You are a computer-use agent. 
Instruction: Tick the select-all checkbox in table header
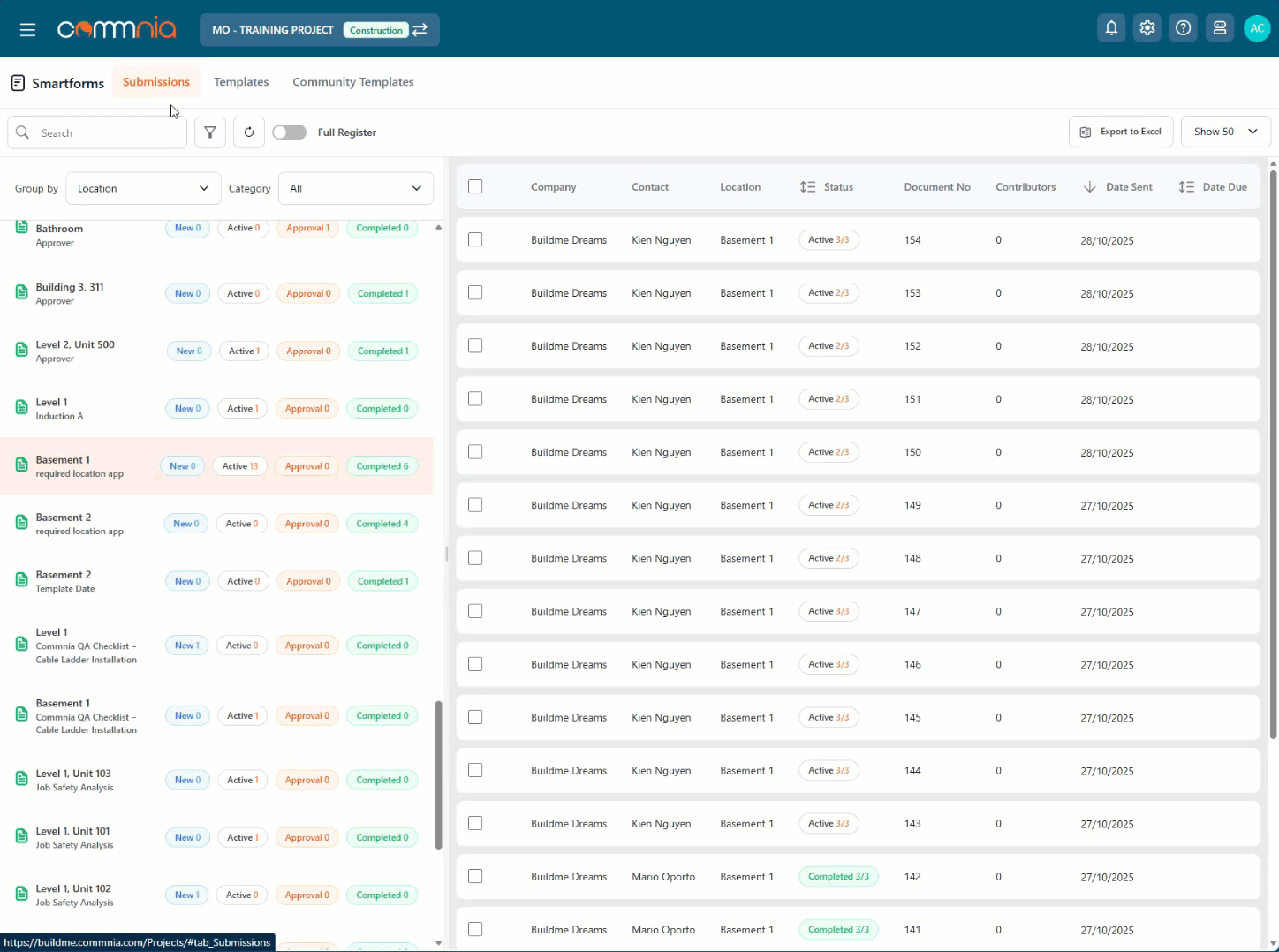pos(475,187)
